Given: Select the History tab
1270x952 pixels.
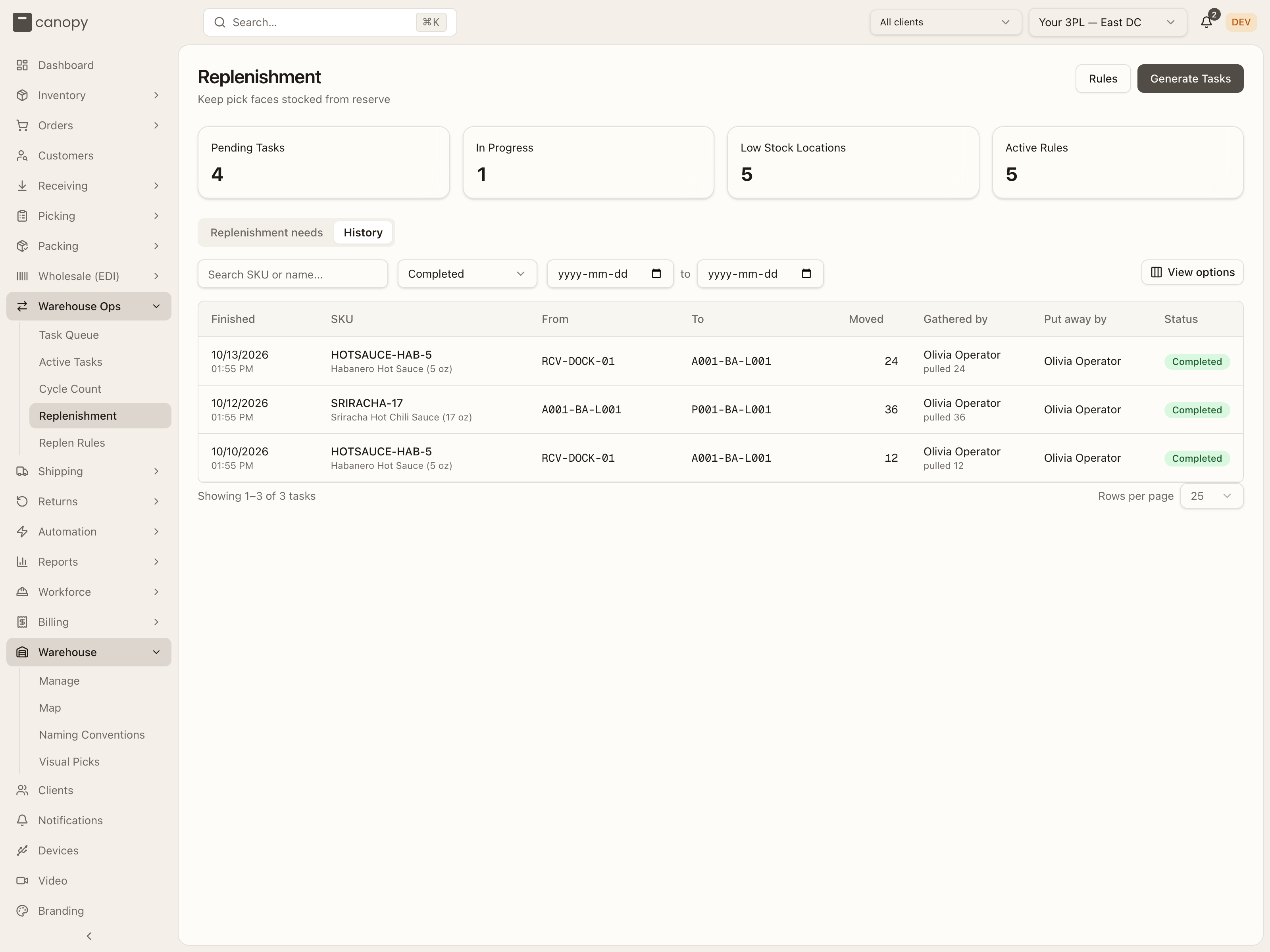Looking at the screenshot, I should 363,232.
